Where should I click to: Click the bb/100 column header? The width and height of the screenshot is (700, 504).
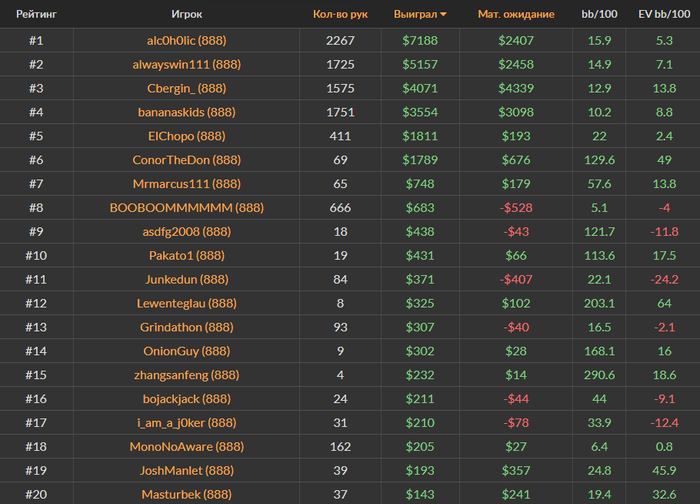[x=599, y=15]
